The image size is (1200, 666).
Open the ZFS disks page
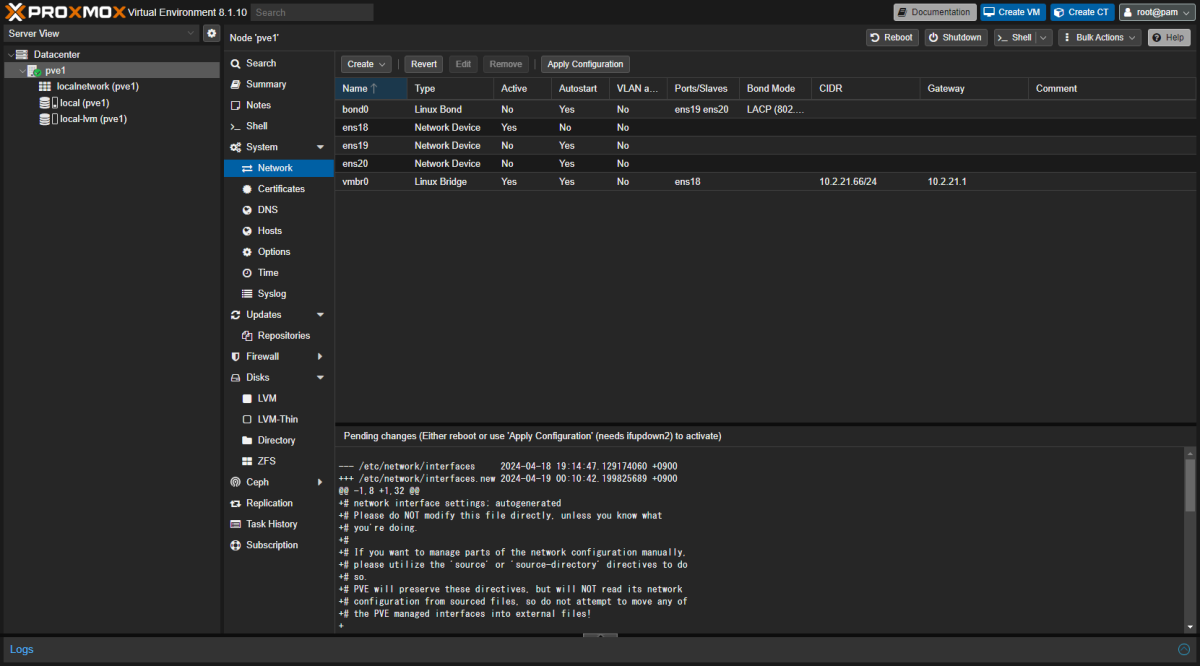[x=278, y=461]
